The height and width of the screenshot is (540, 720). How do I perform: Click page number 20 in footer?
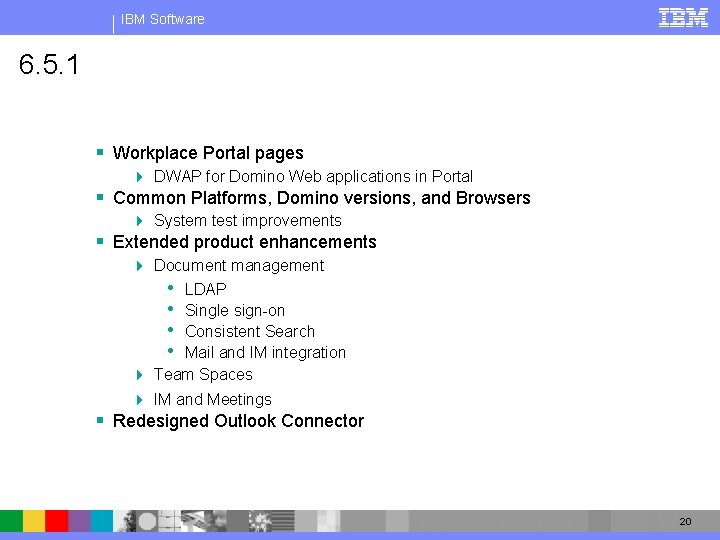(x=686, y=521)
